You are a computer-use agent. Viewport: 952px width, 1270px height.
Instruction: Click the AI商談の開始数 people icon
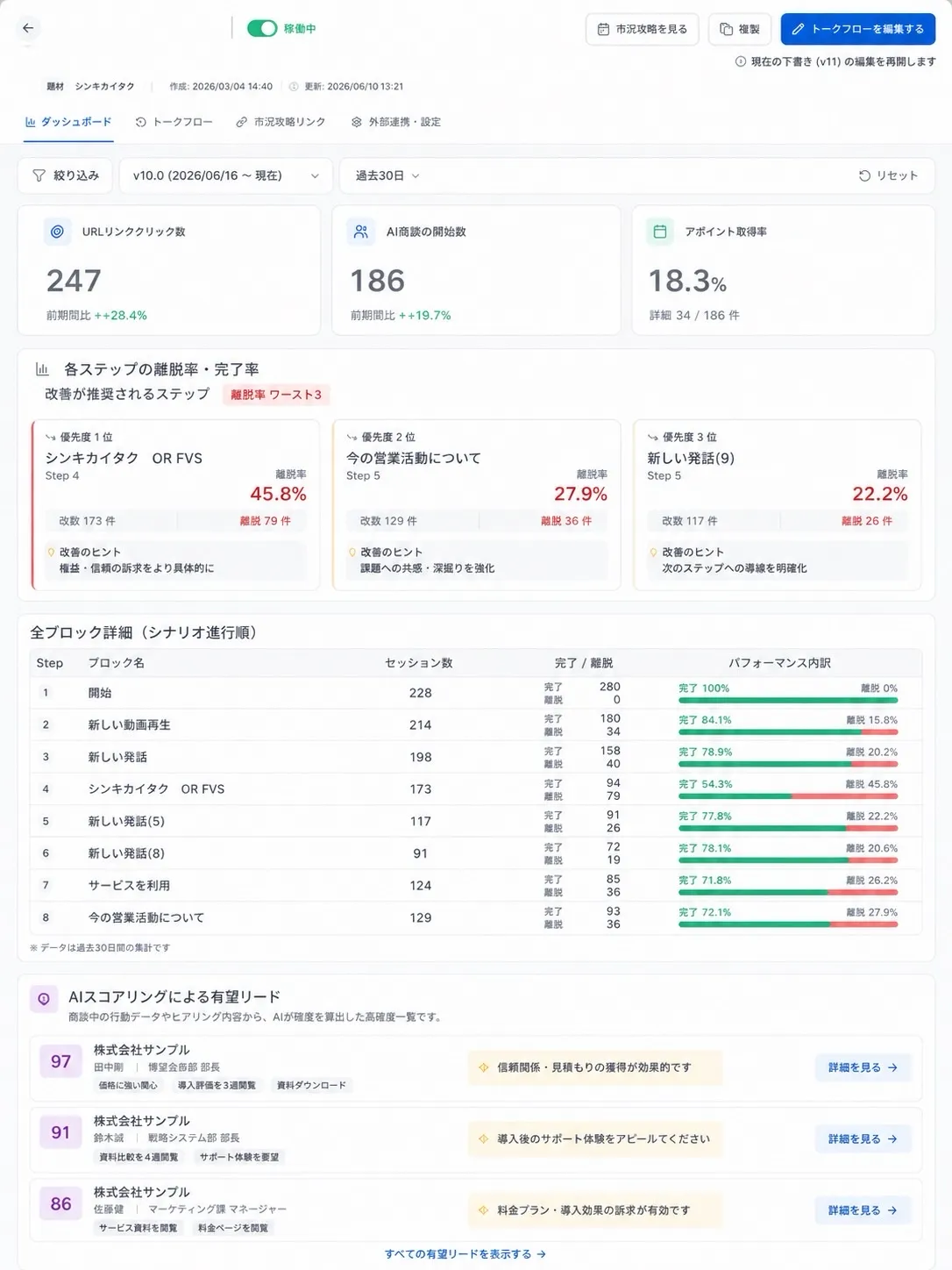click(x=361, y=232)
